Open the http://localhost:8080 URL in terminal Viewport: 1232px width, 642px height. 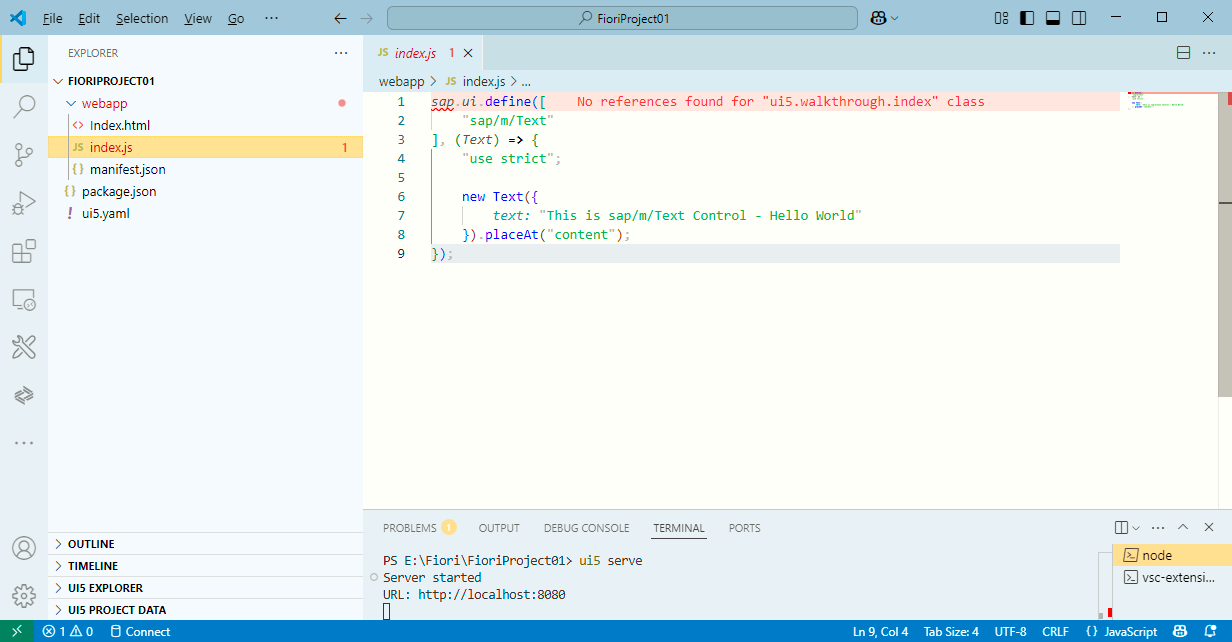(492, 595)
